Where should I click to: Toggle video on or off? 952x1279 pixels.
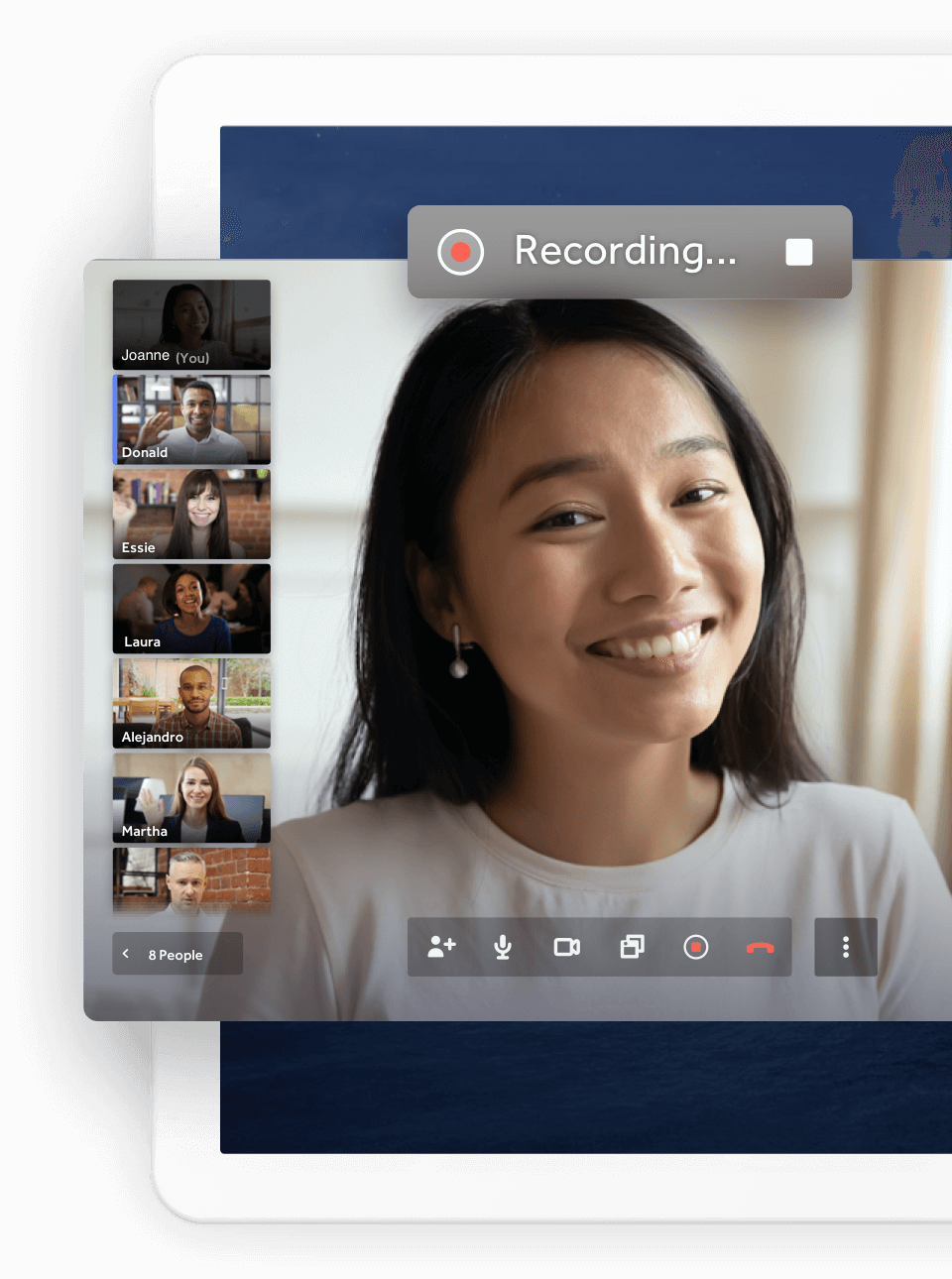567,947
